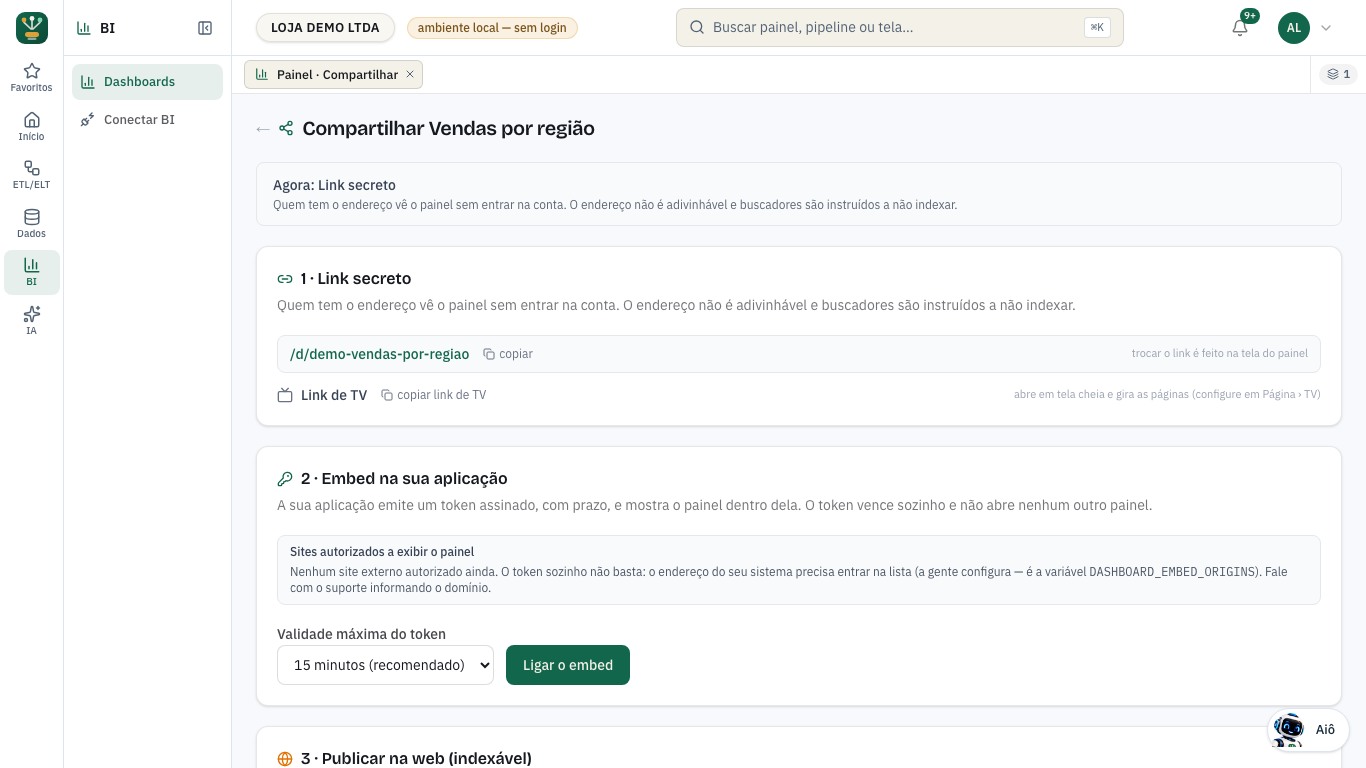Copy the secret link with copiar
The image size is (1366, 768).
[508, 354]
